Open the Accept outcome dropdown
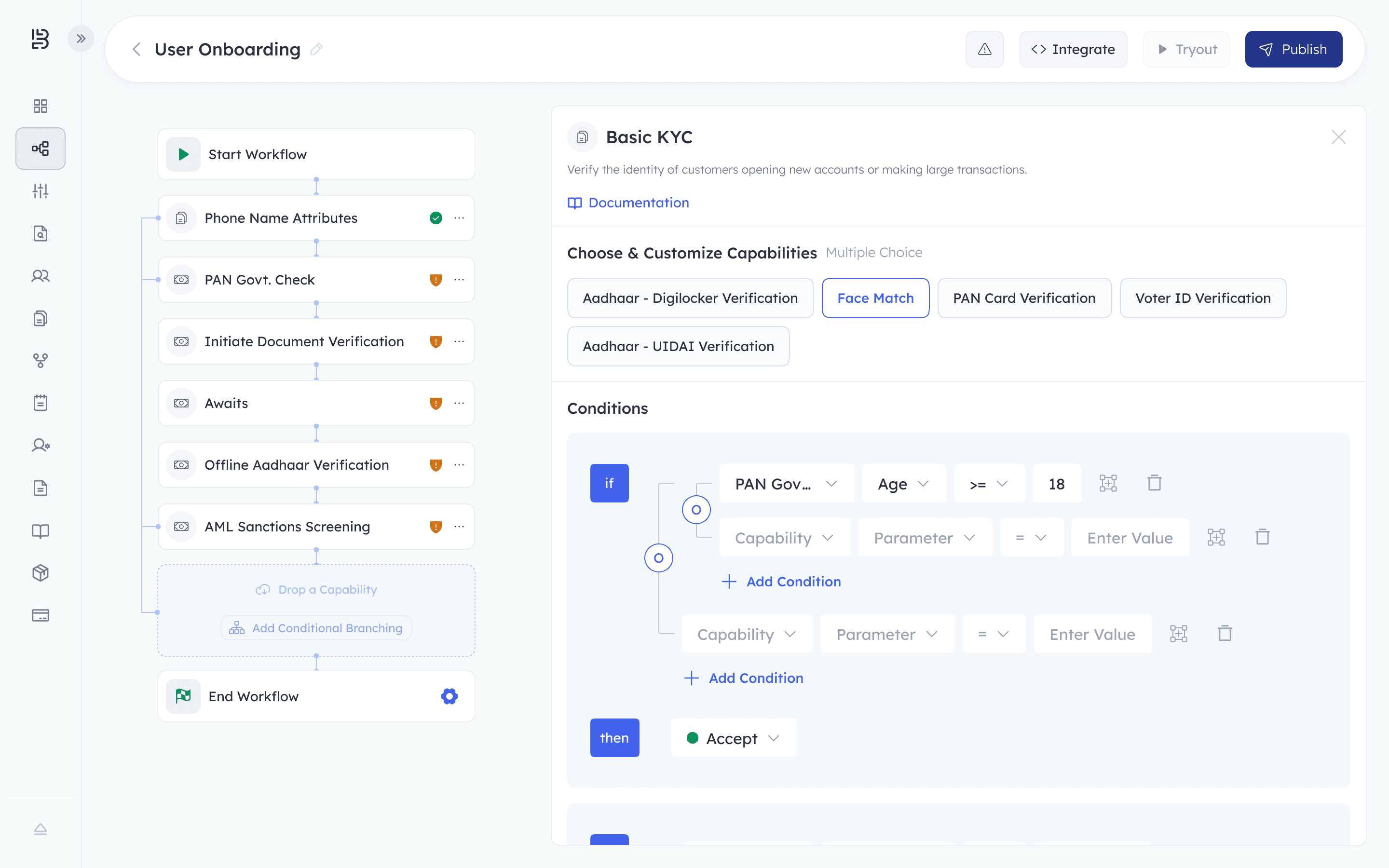The width and height of the screenshot is (1389, 868). [x=733, y=738]
